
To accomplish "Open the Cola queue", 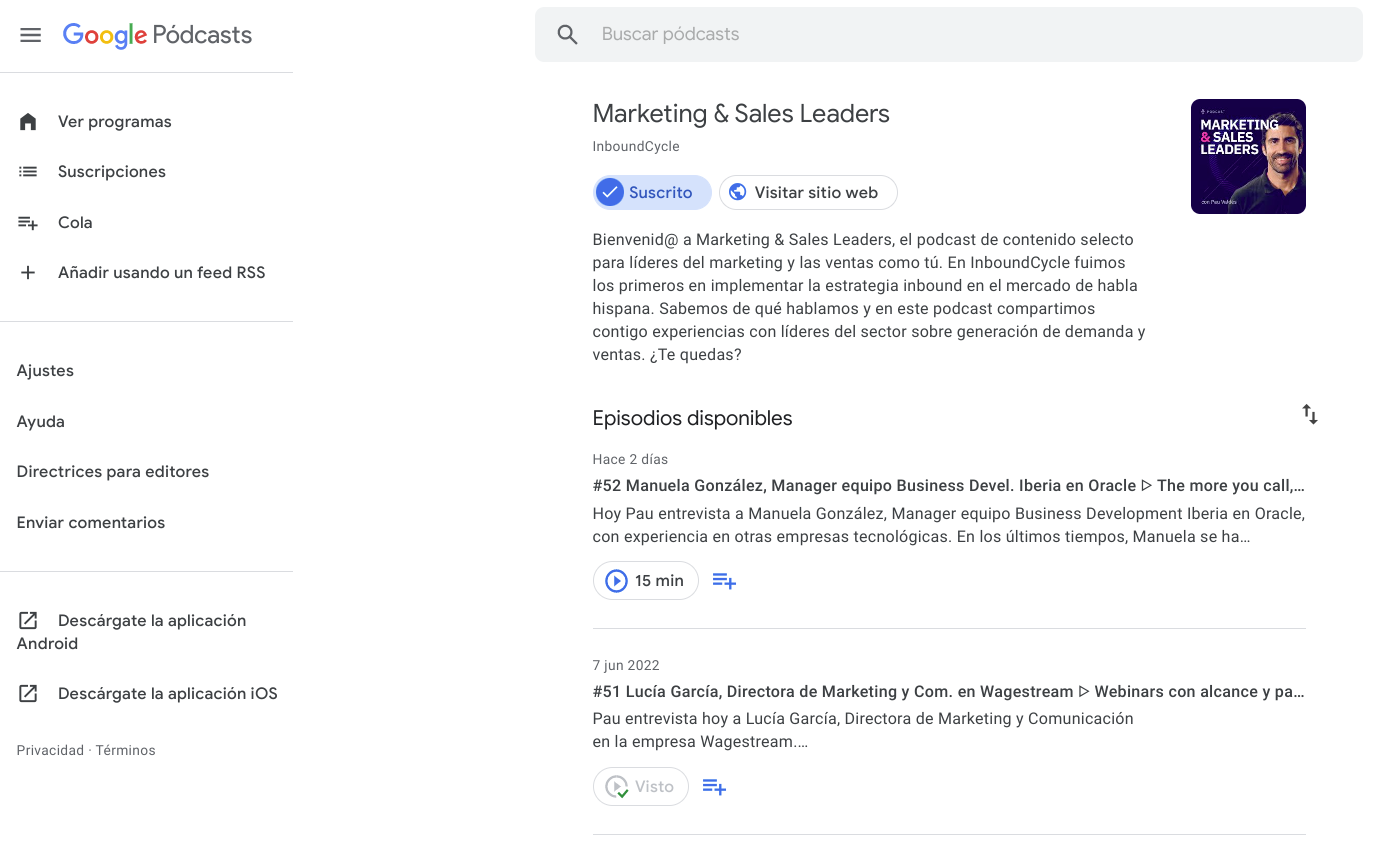I will click(x=75, y=223).
